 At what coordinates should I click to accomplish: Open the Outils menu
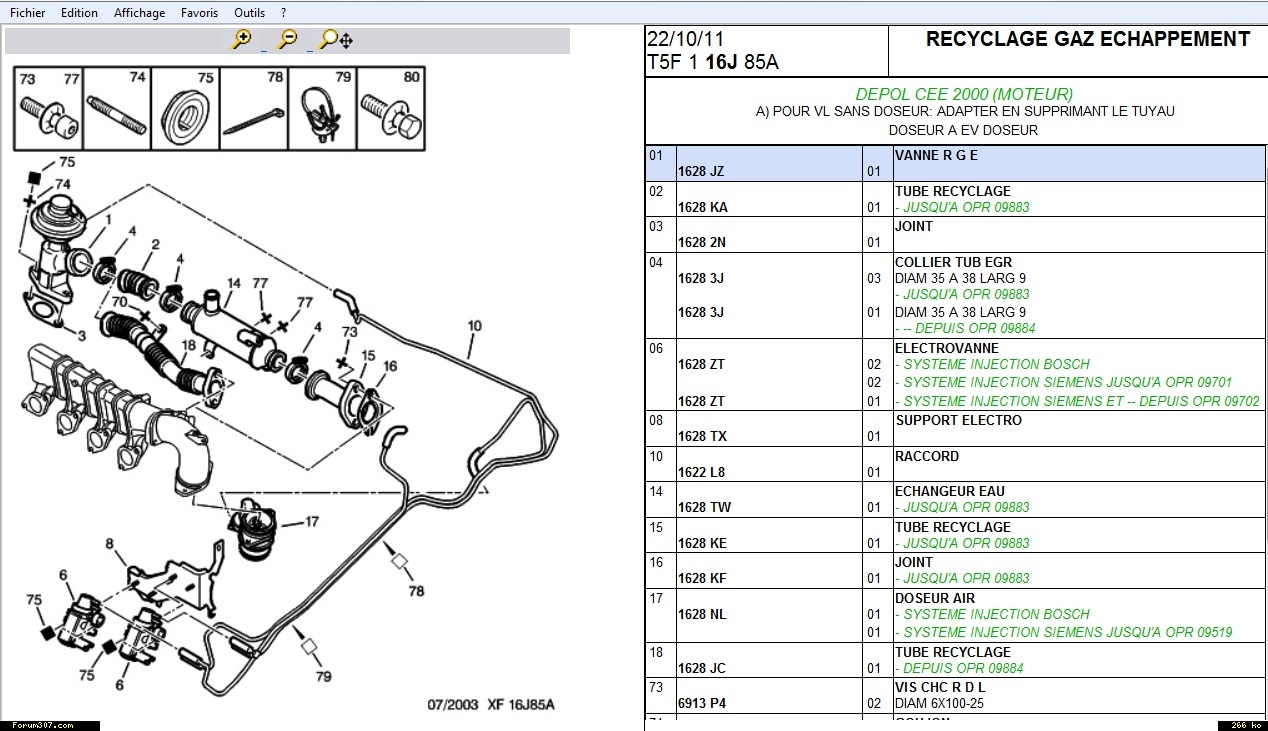point(249,13)
